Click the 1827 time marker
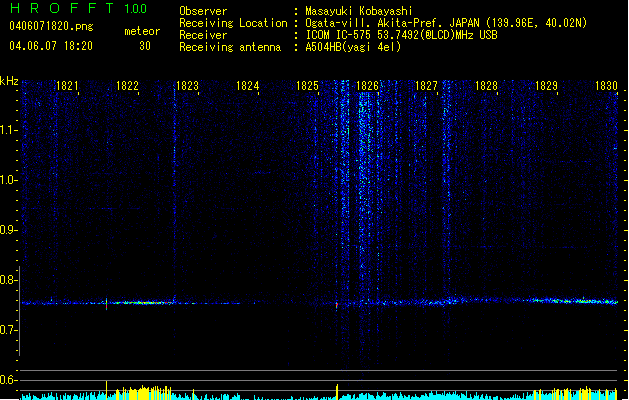Screen dimensions: 629x400 [x=426, y=86]
